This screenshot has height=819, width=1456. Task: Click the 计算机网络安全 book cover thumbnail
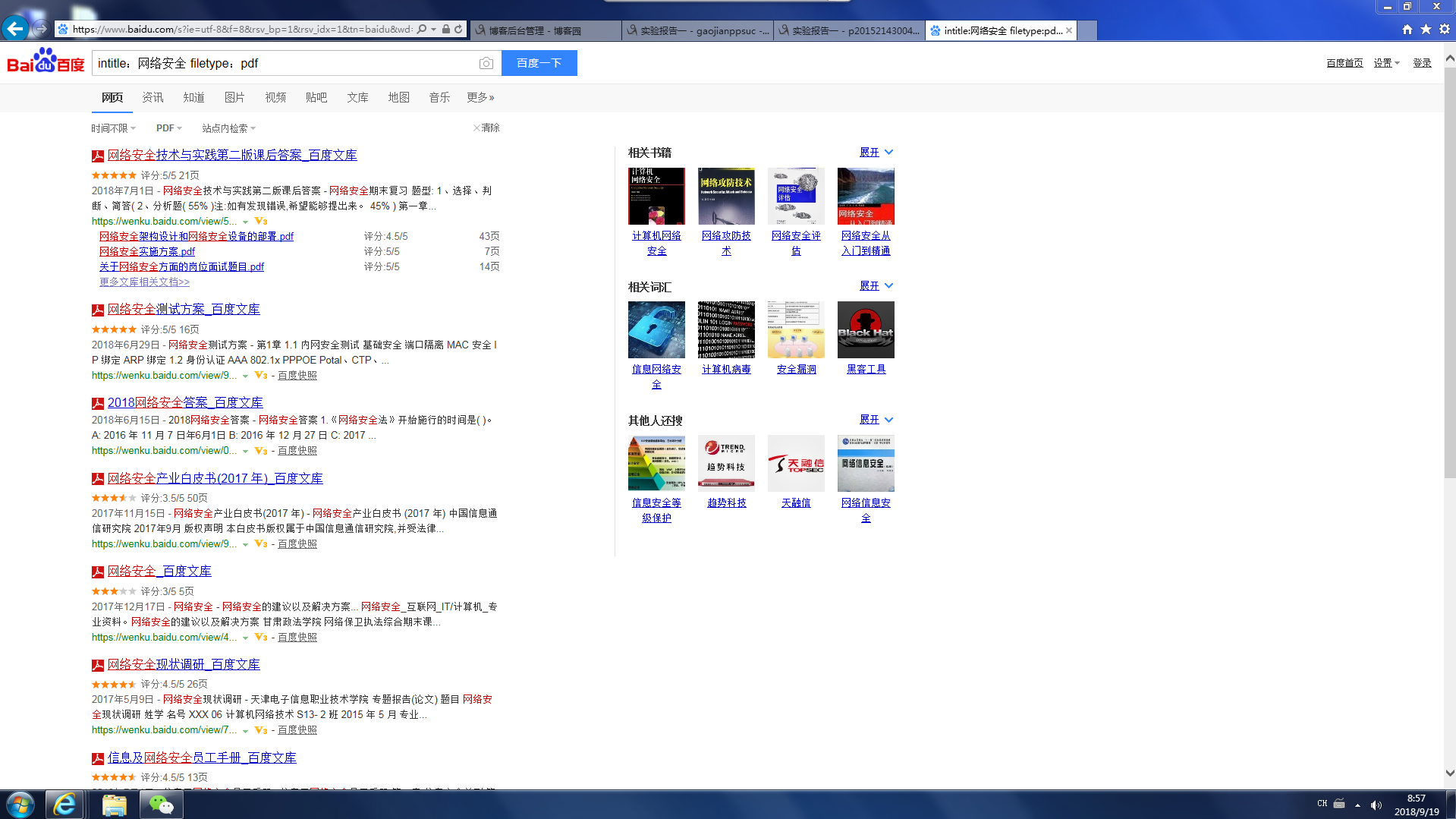pos(656,196)
